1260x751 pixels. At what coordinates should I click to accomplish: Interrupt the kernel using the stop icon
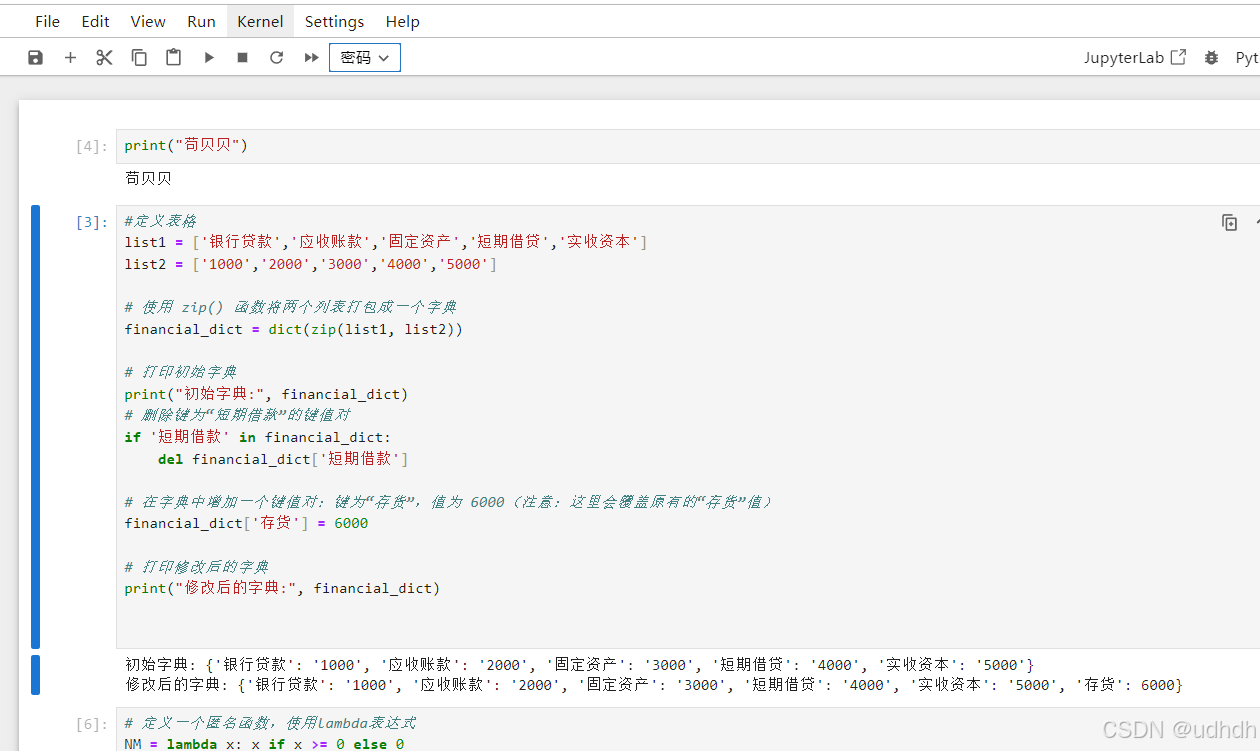click(241, 57)
